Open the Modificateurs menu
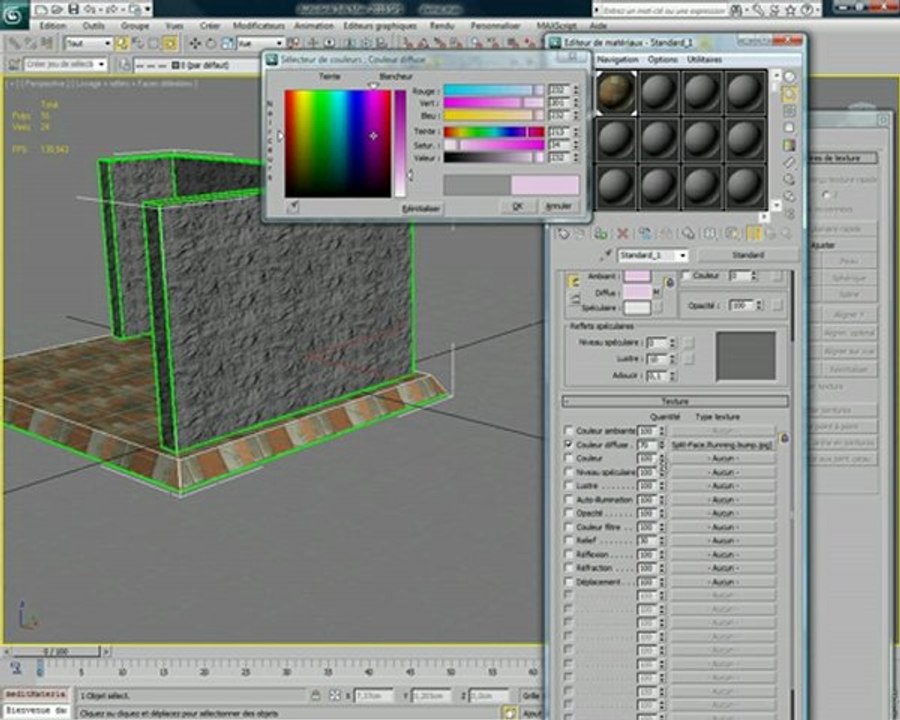Viewport: 900px width, 720px height. (259, 26)
